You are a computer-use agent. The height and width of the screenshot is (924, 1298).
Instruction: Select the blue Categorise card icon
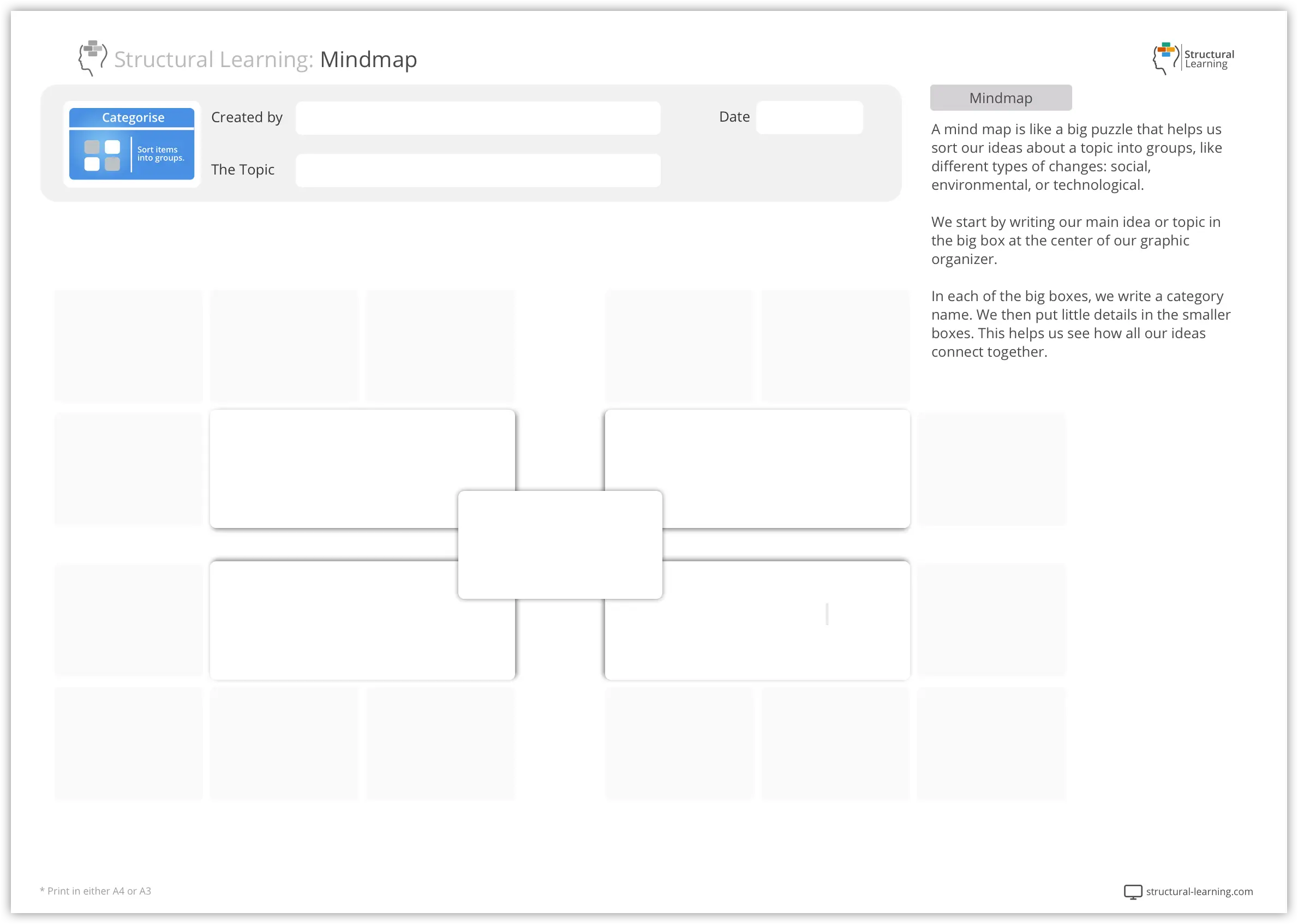pyautogui.click(x=132, y=143)
